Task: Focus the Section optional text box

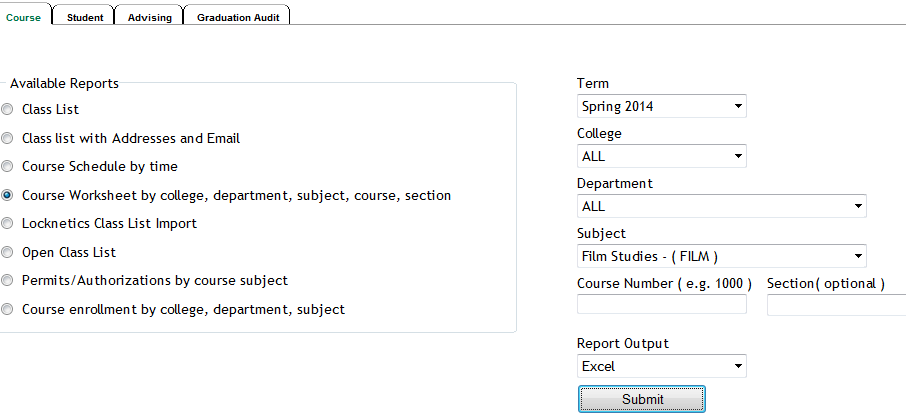Action: pyautogui.click(x=836, y=304)
